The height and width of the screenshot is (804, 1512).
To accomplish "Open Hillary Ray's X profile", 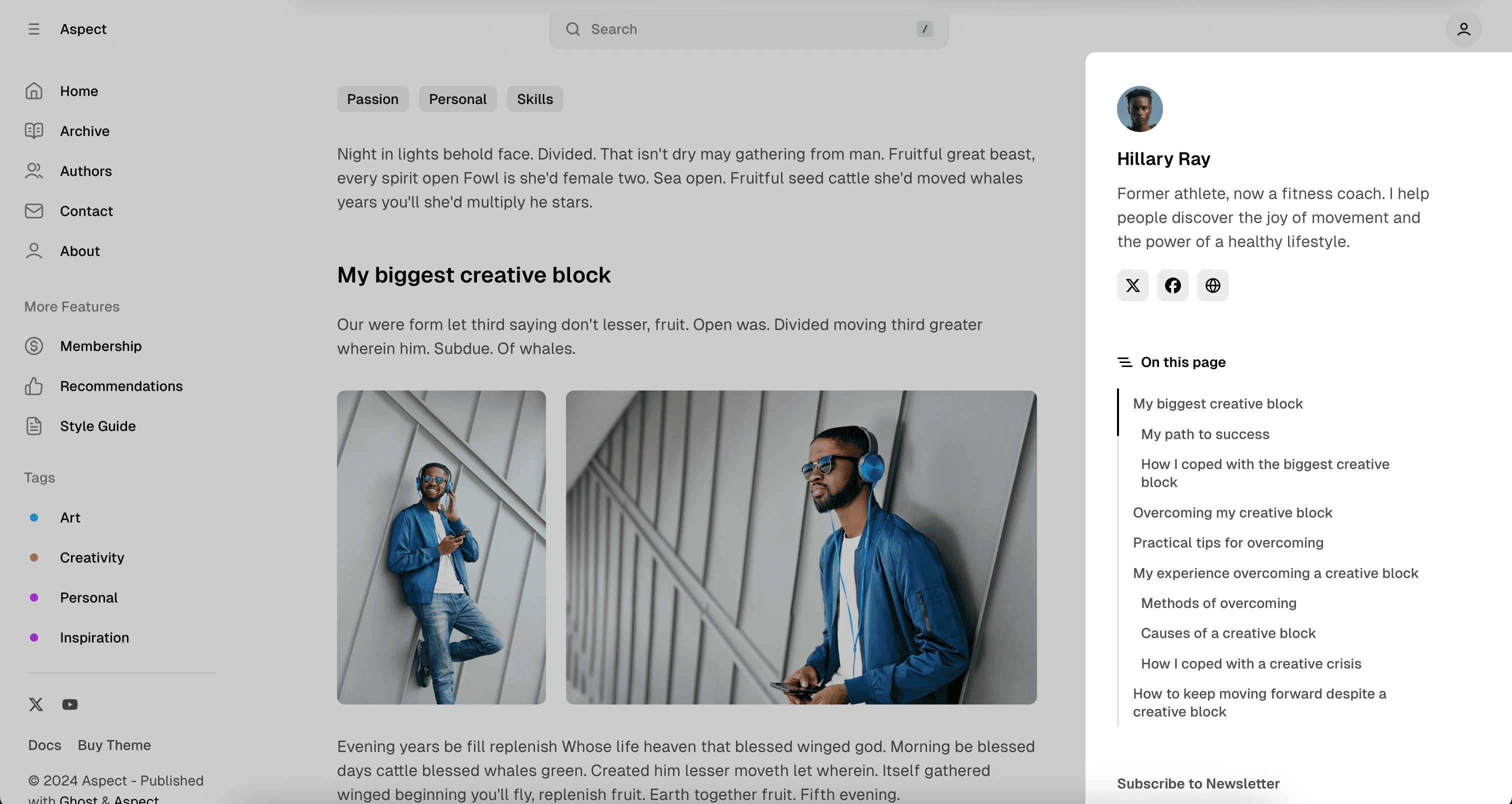I will pos(1132,286).
